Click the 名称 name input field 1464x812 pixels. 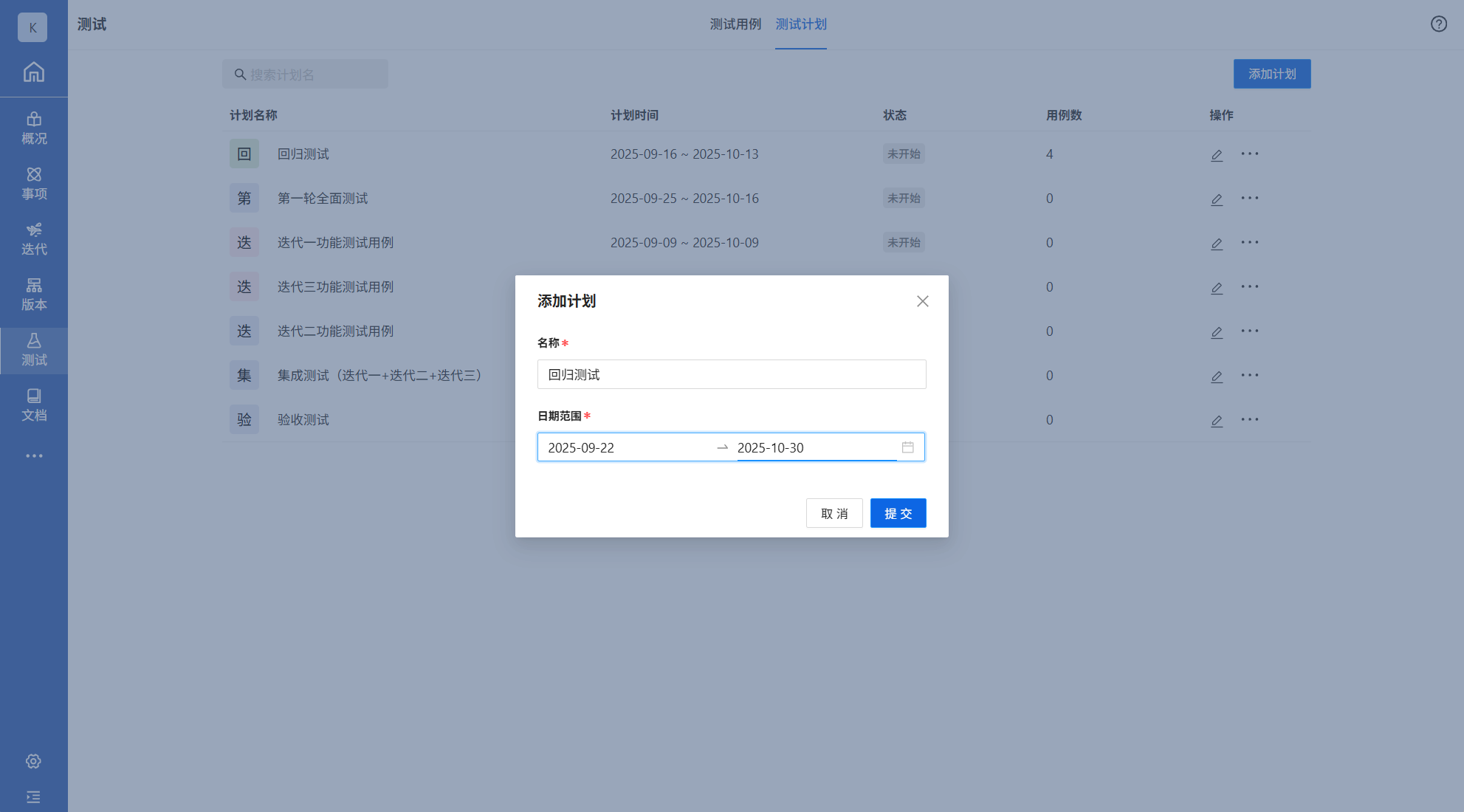(x=731, y=374)
